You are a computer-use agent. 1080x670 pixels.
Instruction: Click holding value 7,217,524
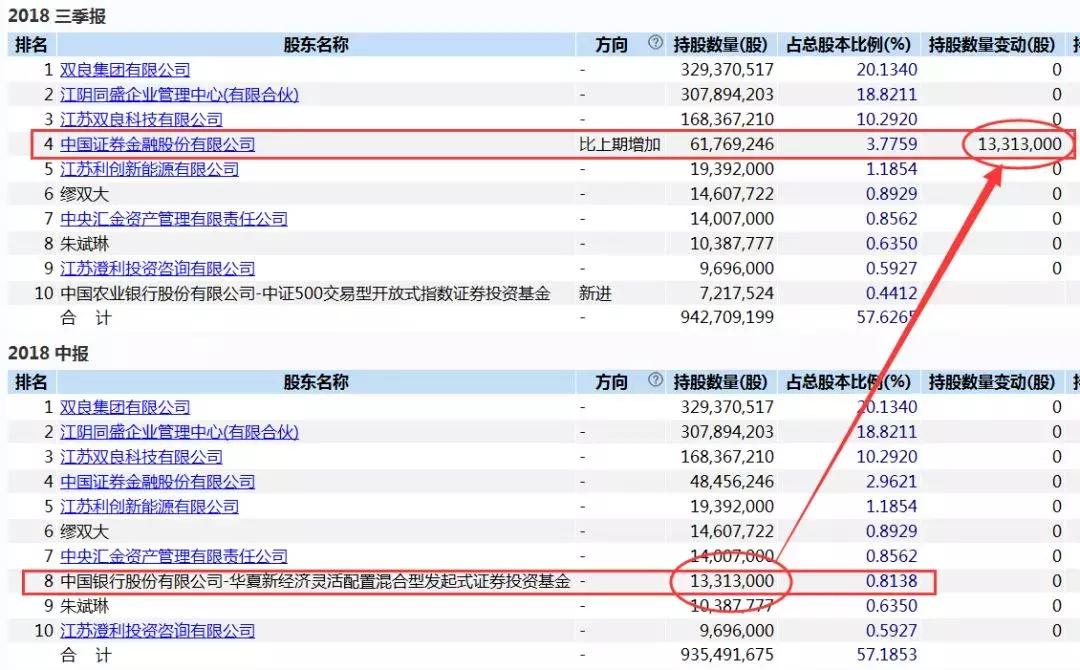(x=736, y=293)
